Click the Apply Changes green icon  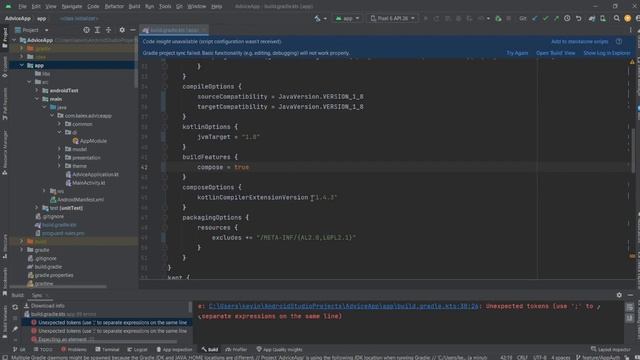(498, 18)
